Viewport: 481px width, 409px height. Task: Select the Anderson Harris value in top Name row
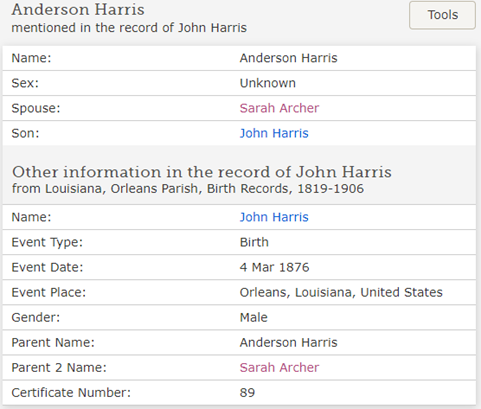288,58
